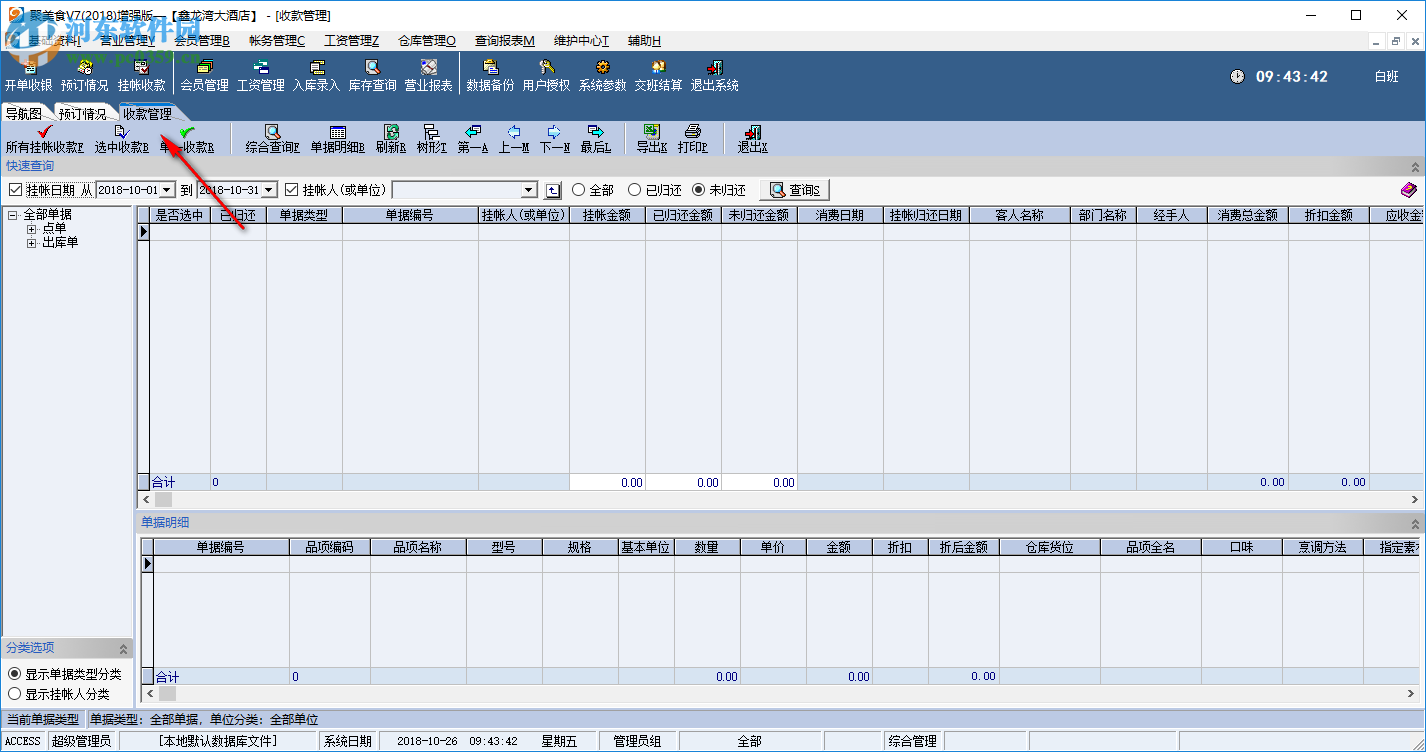Click the 查询S search button
Image resolution: width=1426 pixels, height=752 pixels.
coord(795,190)
